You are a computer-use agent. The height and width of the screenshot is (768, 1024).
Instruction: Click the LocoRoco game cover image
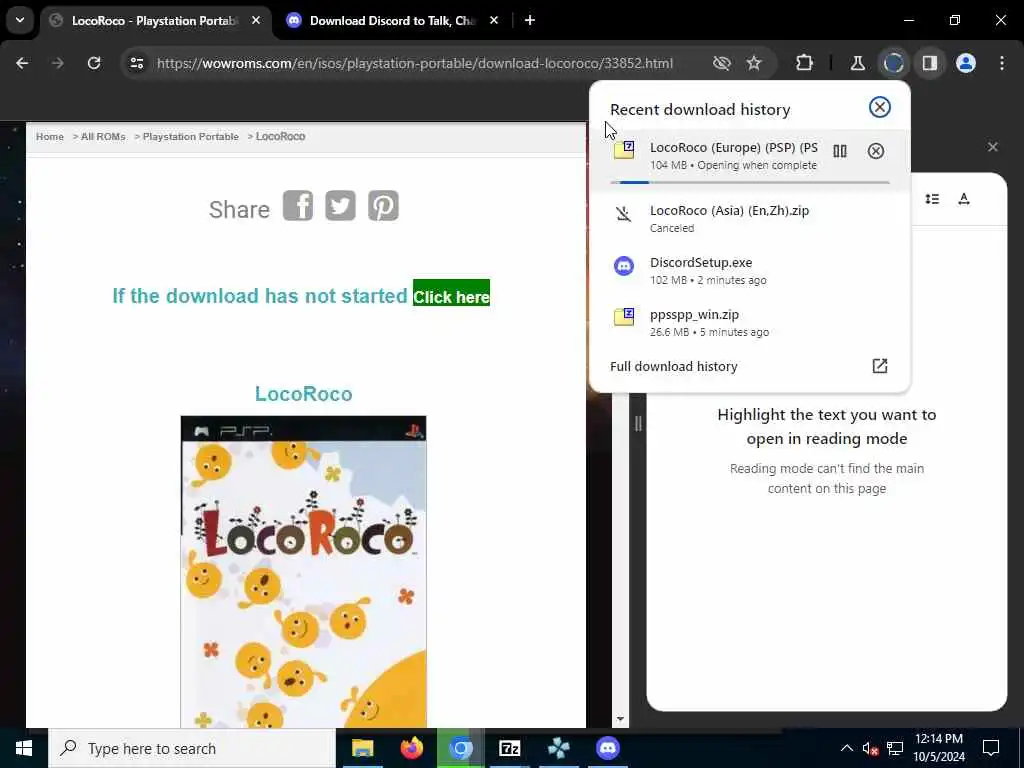304,571
